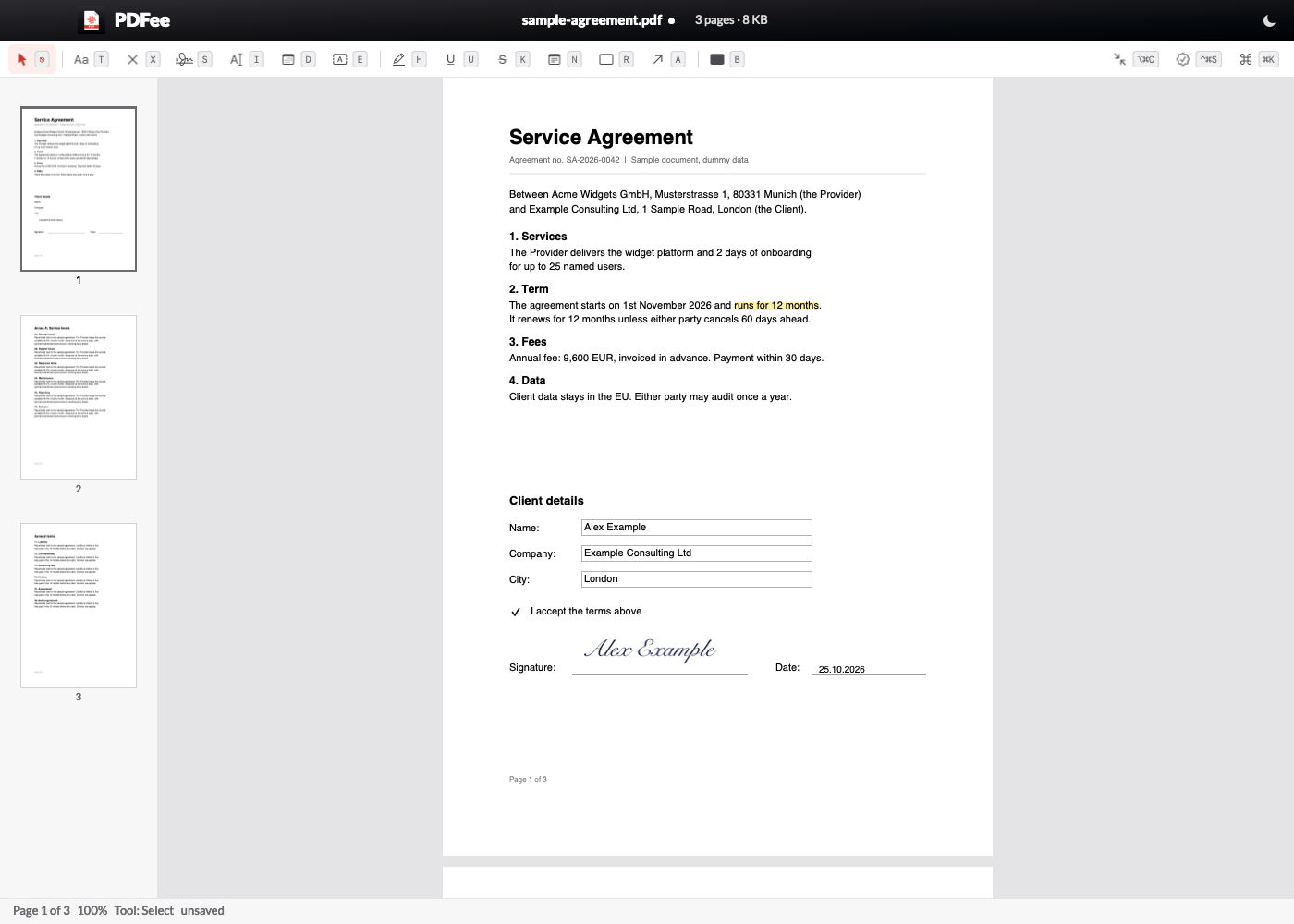Select the Highlight pen tool
Screen dimensions: 1294x924
coord(409,59)
